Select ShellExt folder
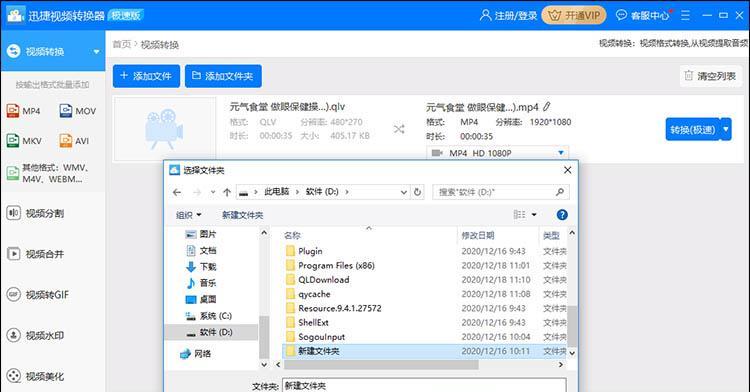This screenshot has width=750, height=392. pyautogui.click(x=307, y=323)
